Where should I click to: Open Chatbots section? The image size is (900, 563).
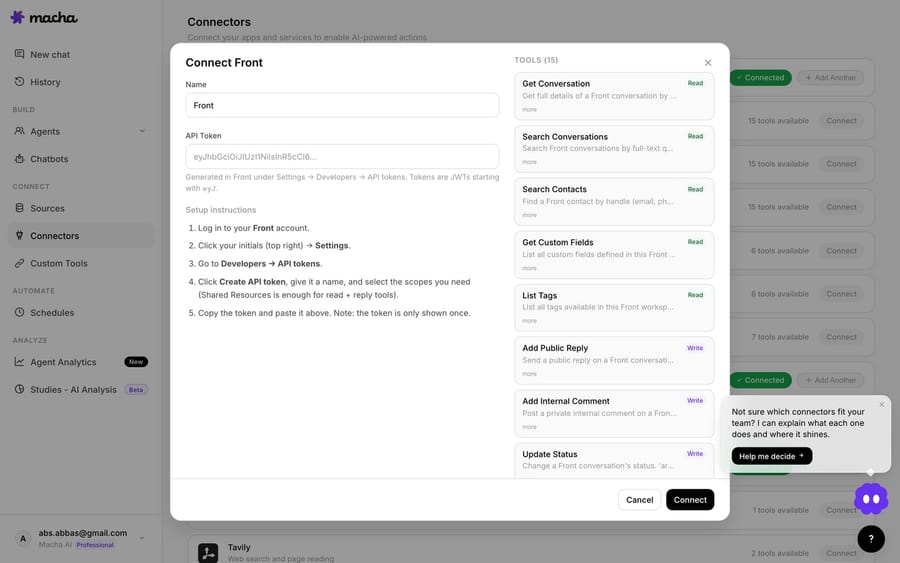click(81, 158)
